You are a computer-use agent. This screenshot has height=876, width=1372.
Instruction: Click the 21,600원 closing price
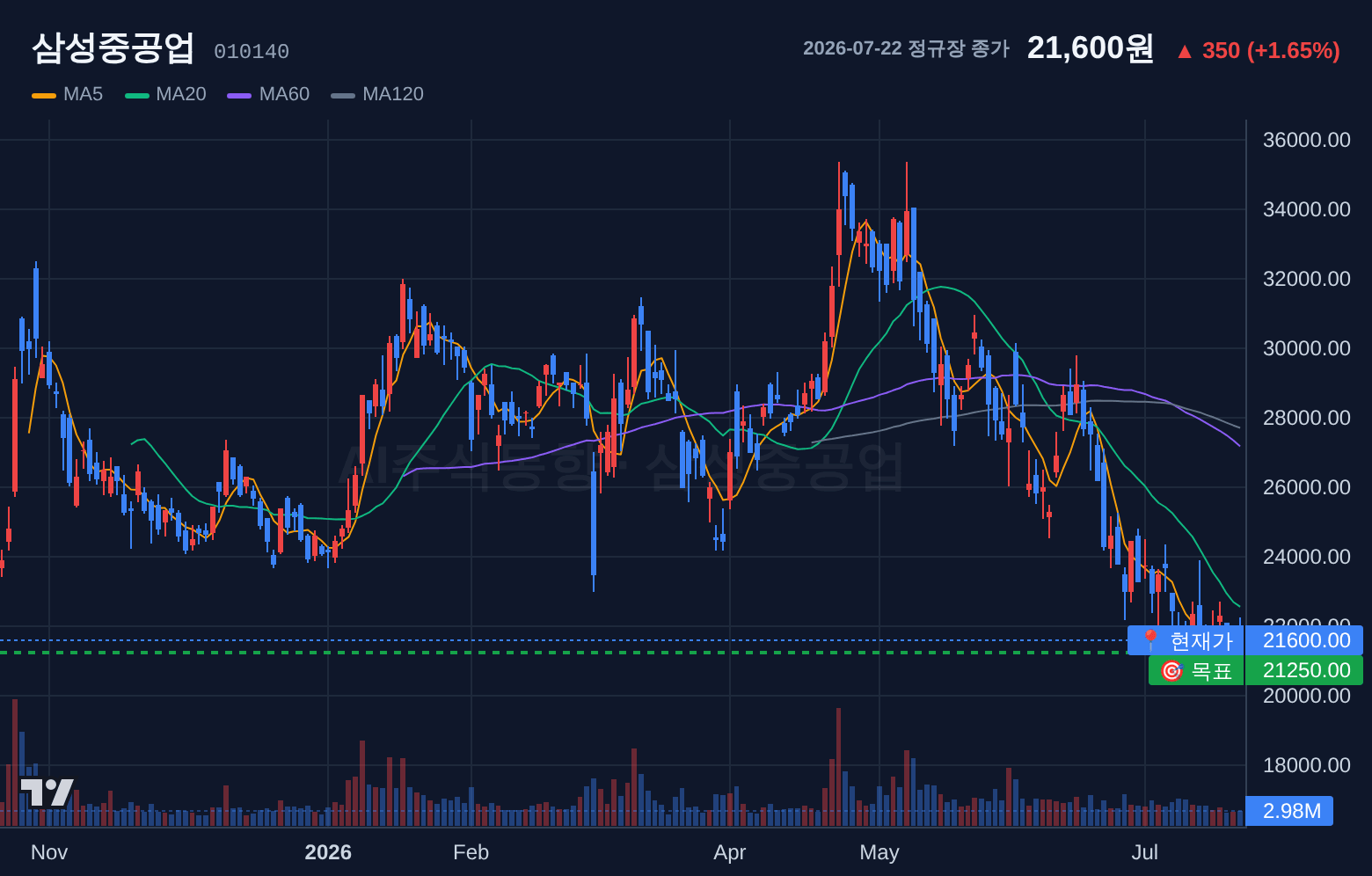(1091, 48)
